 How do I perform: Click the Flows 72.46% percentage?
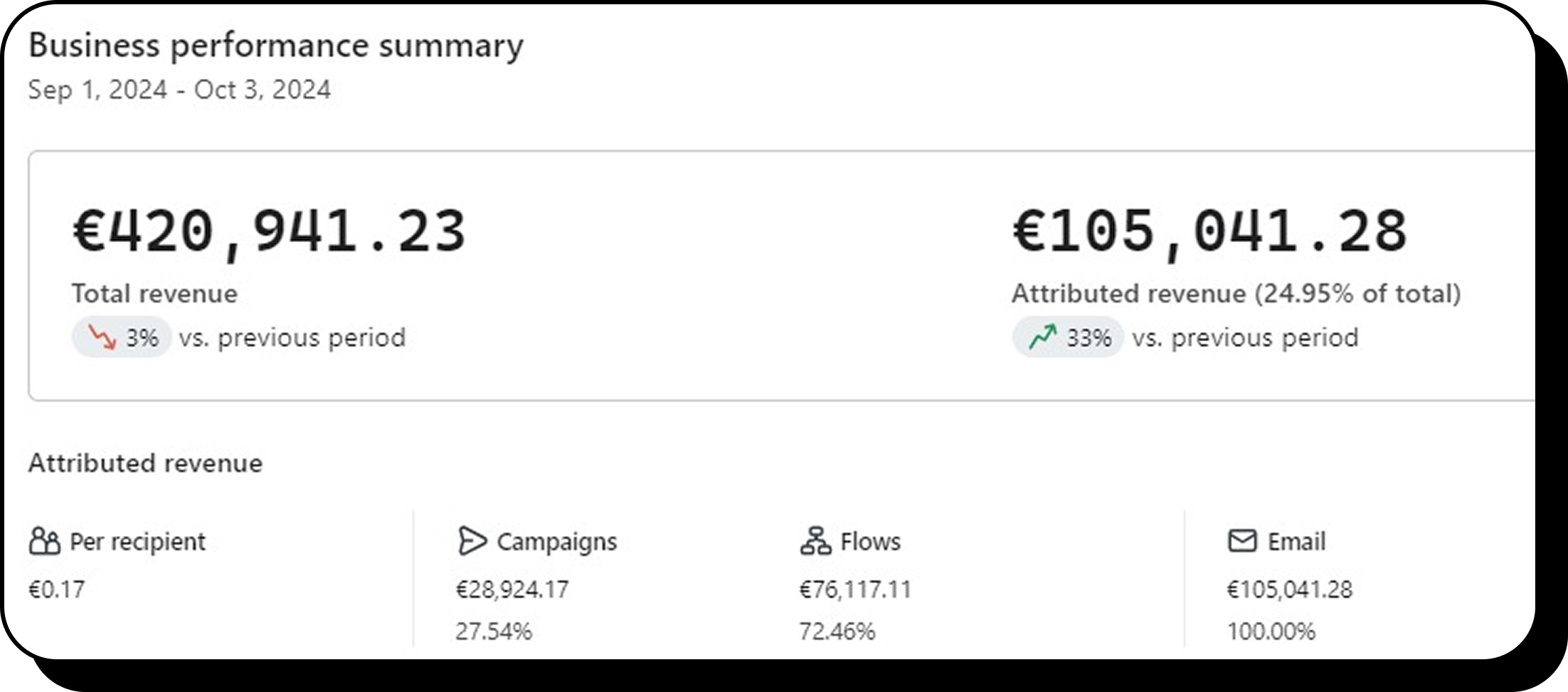point(837,631)
